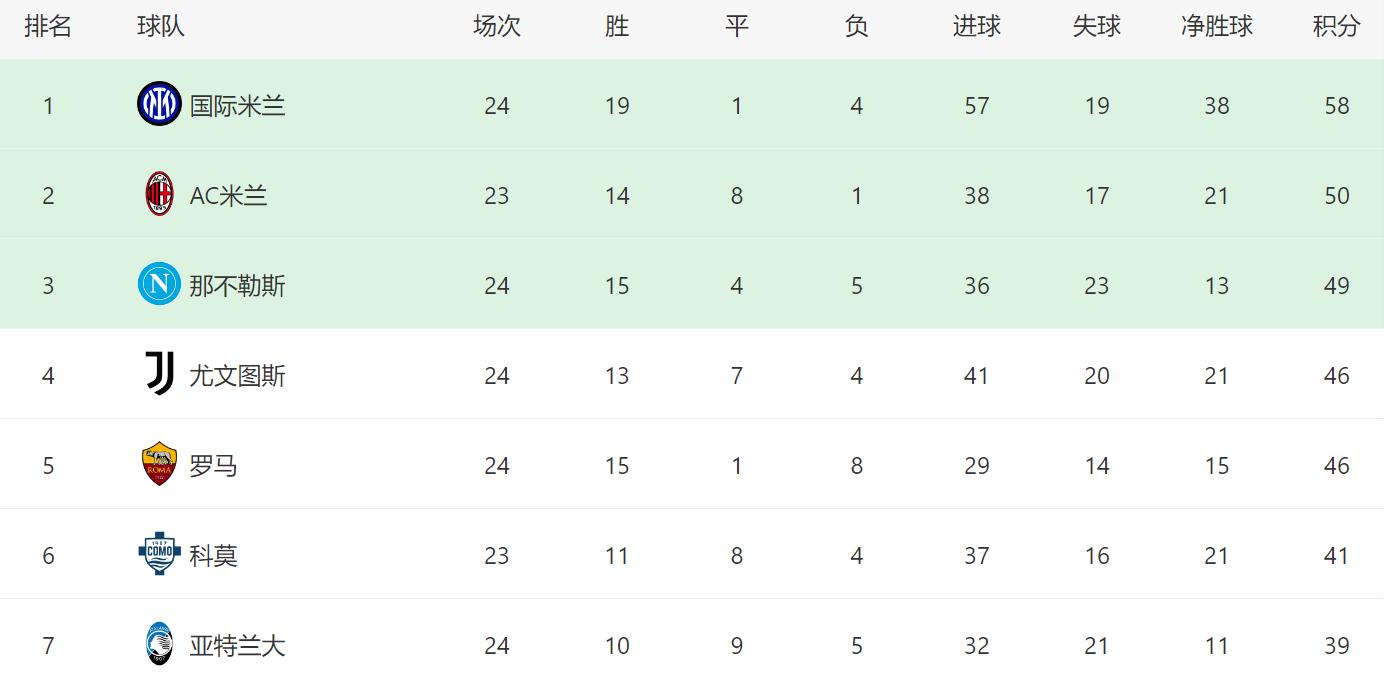The width and height of the screenshot is (1384, 687).
Task: Click the Juventus club logo
Action: [x=159, y=375]
